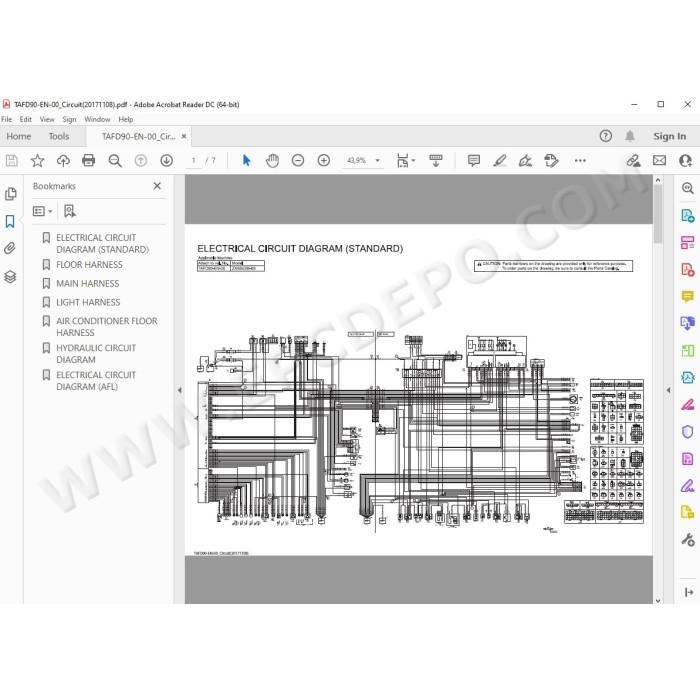
Task: Open Export PDF tool in right pane
Action: (x=688, y=216)
